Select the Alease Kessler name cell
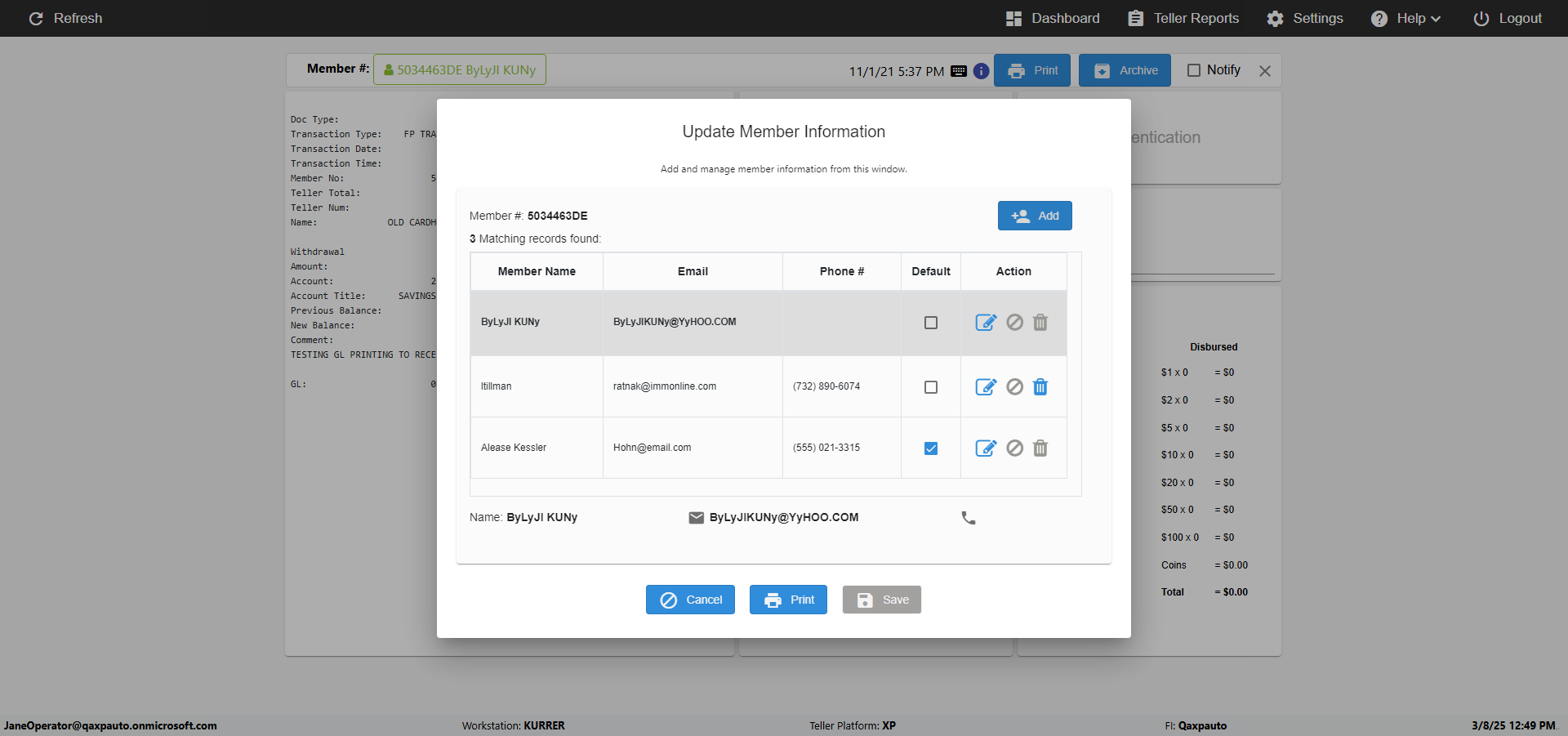Viewport: 1568px width, 736px height. tap(537, 448)
